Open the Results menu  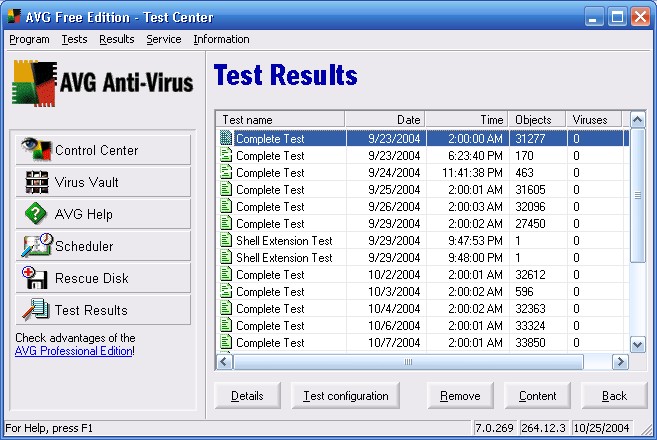coord(116,39)
